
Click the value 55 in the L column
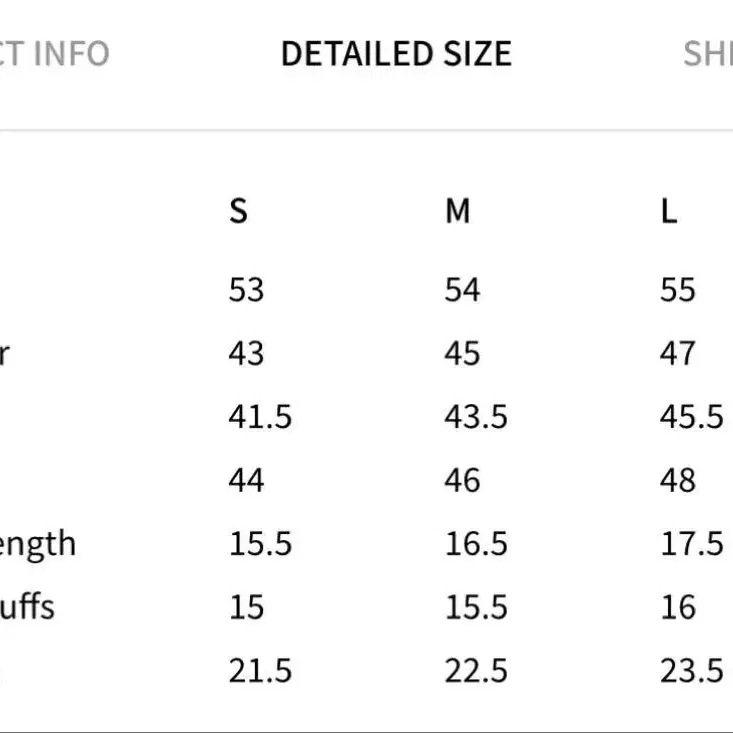pos(677,290)
